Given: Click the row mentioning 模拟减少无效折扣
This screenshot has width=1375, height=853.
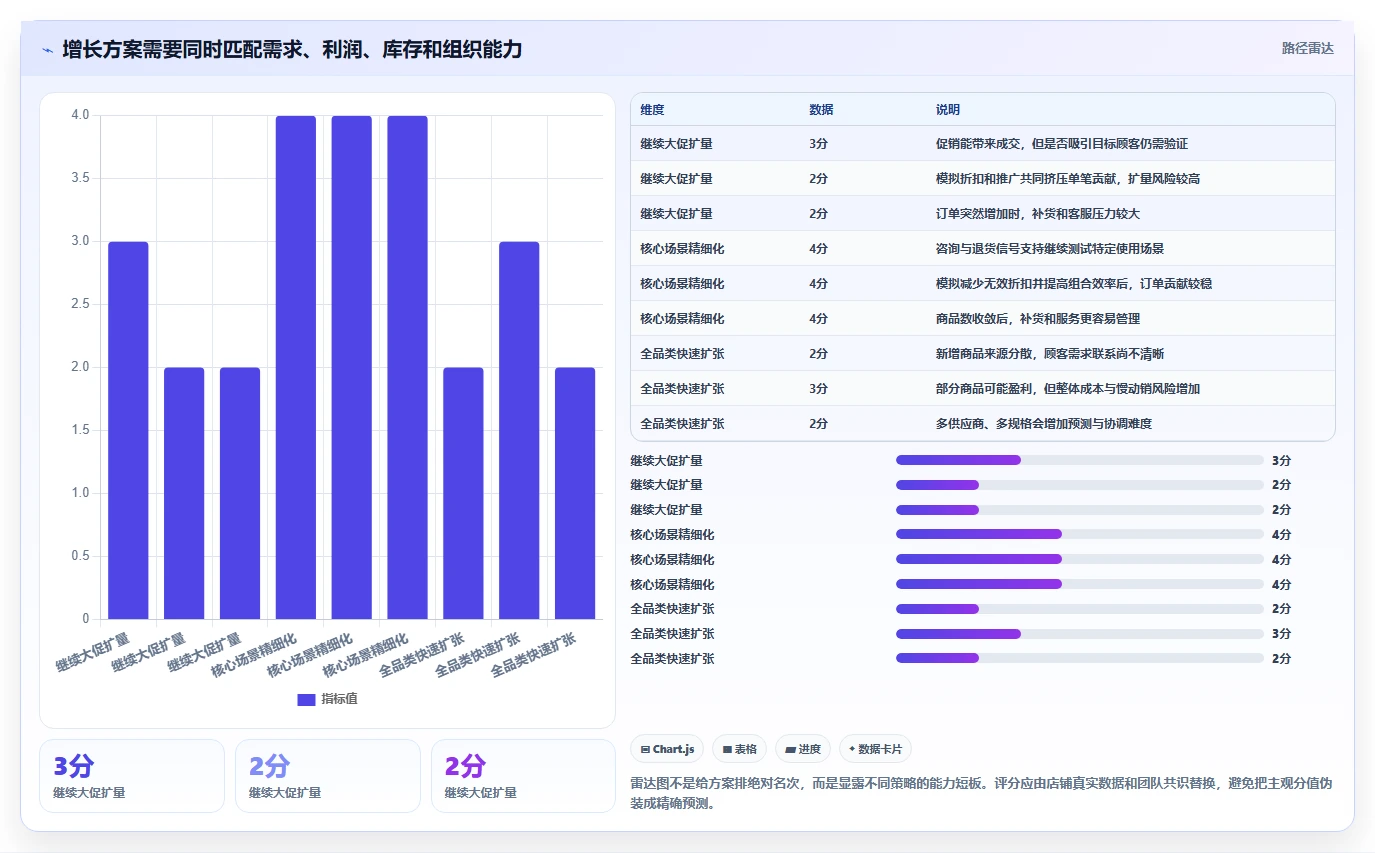Looking at the screenshot, I should pyautogui.click(x=983, y=283).
